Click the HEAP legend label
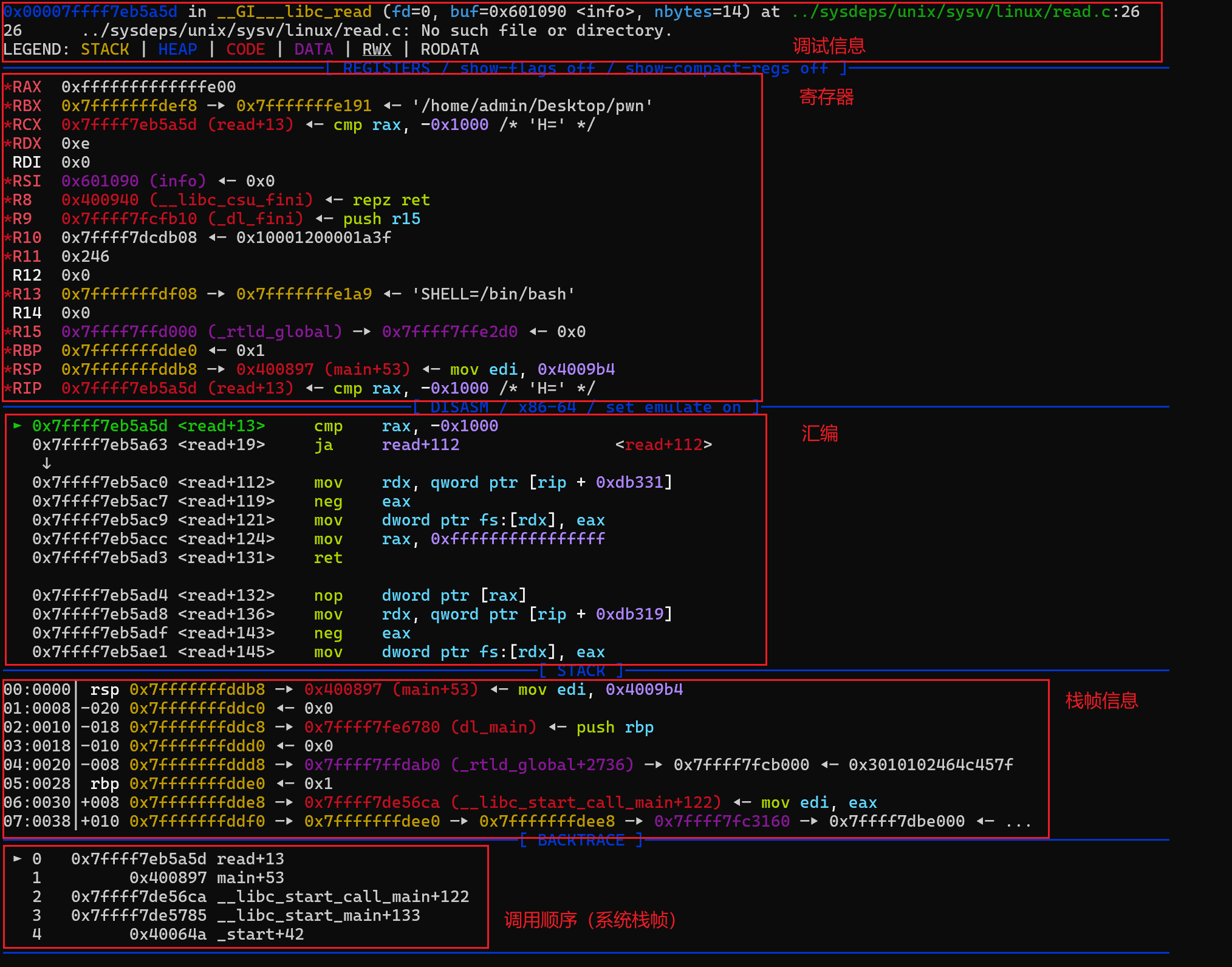 pos(177,49)
